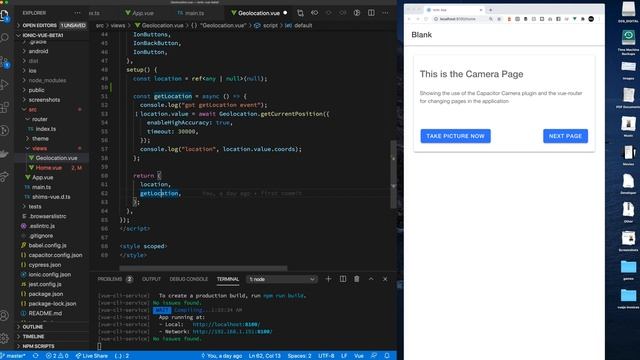Click the Spaces: 2 indentation in the status bar
Viewport: 640px width, 360px height.
(299, 356)
